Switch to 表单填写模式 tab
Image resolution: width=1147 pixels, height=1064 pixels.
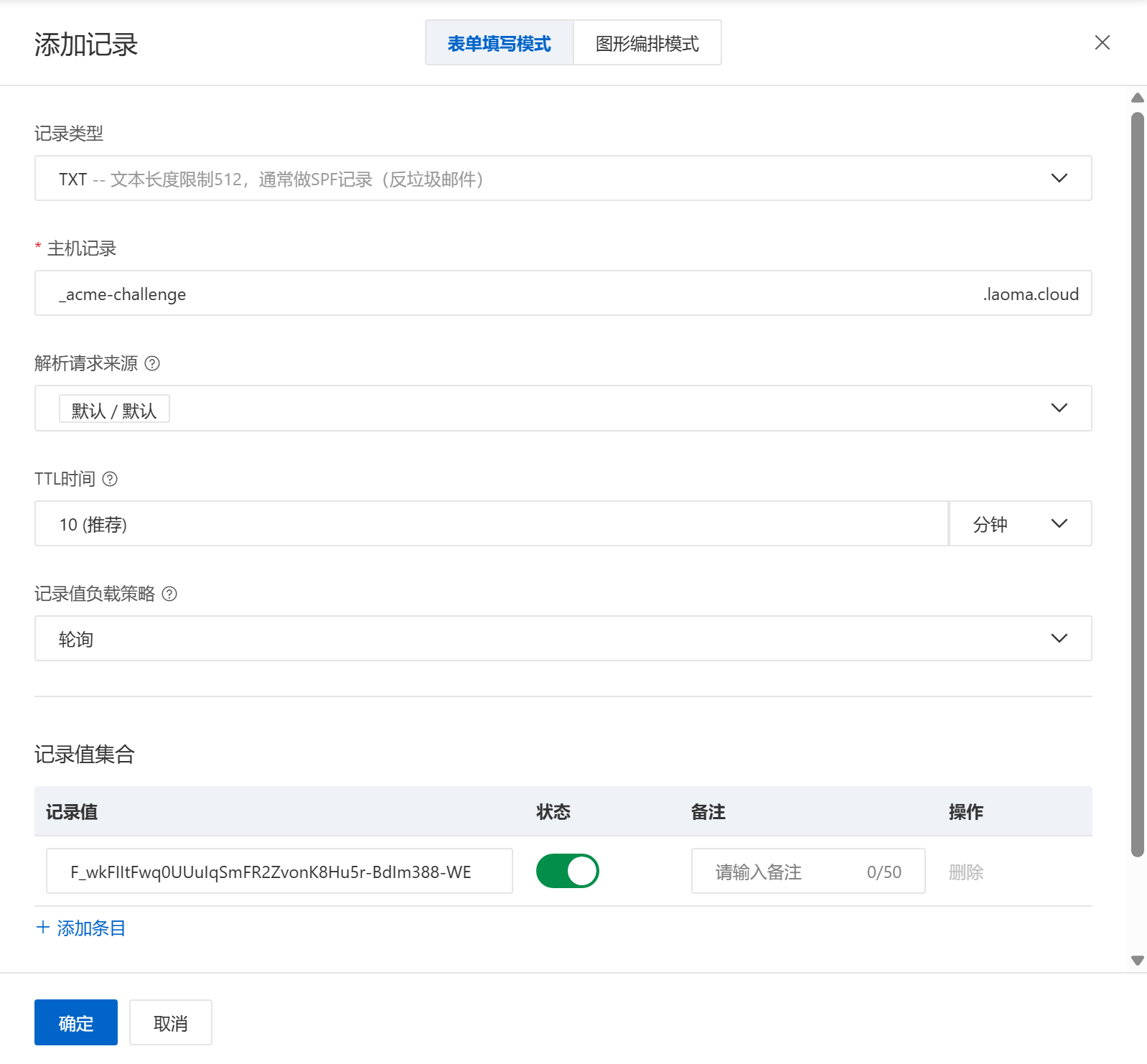point(500,43)
